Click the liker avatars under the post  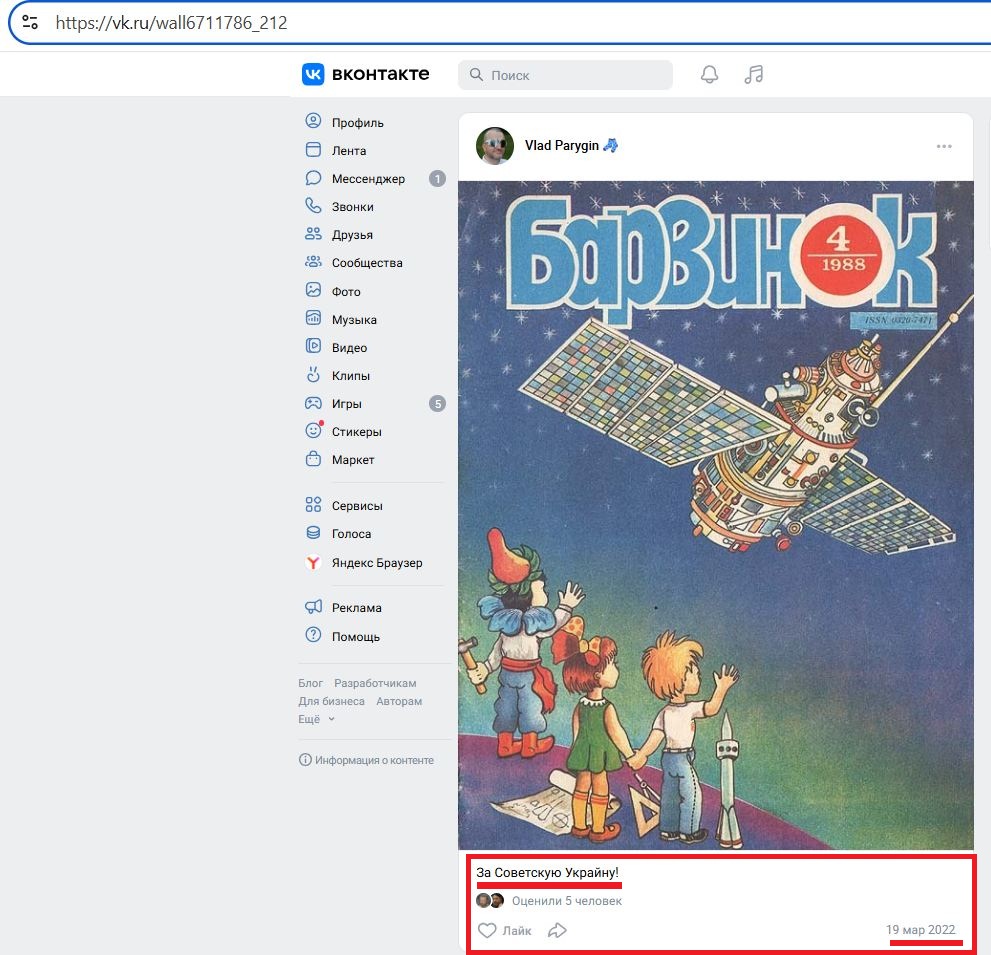490,901
